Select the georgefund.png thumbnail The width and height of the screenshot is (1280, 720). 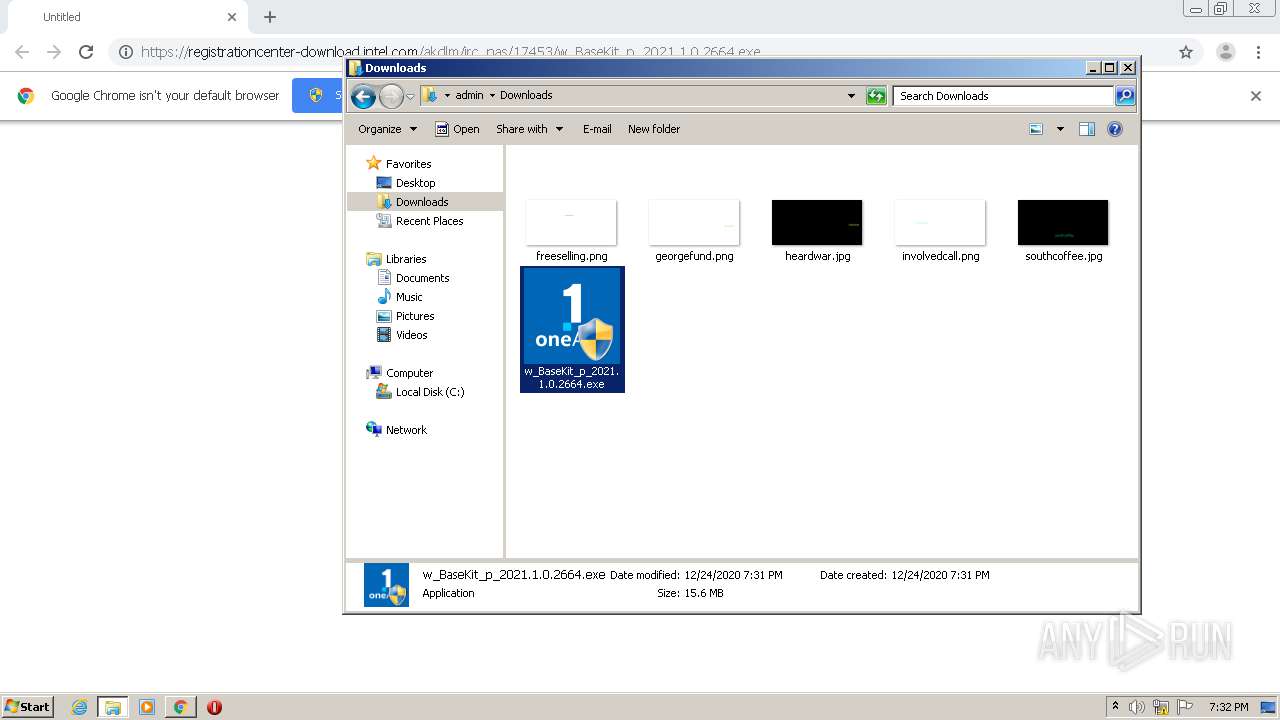pyautogui.click(x=694, y=223)
